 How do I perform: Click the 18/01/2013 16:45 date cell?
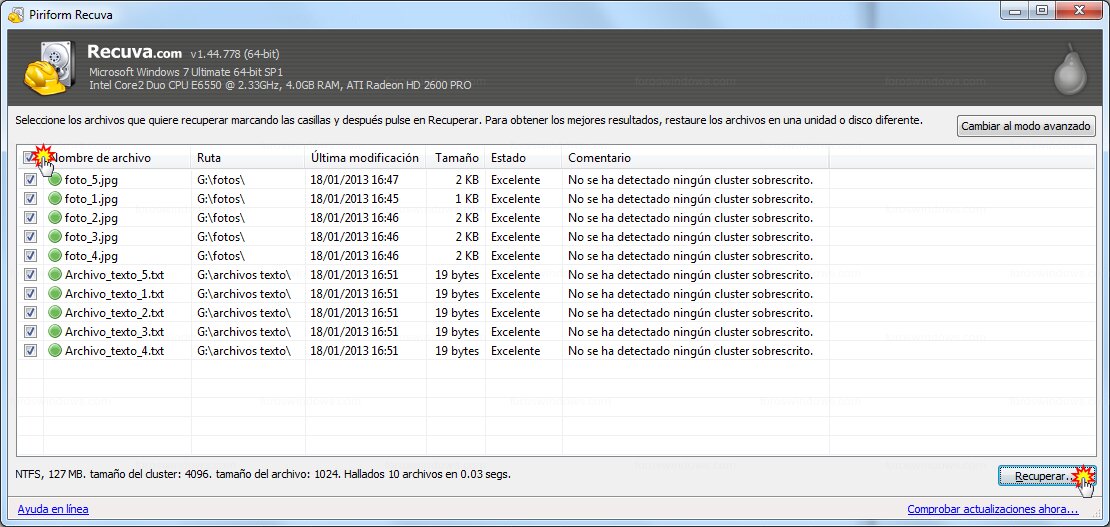coord(354,199)
